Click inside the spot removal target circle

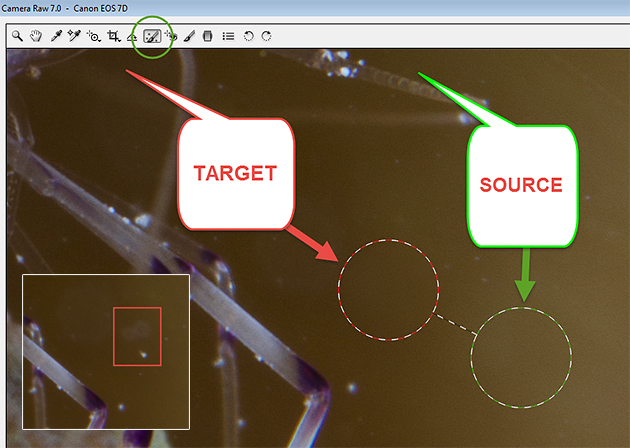coord(388,290)
